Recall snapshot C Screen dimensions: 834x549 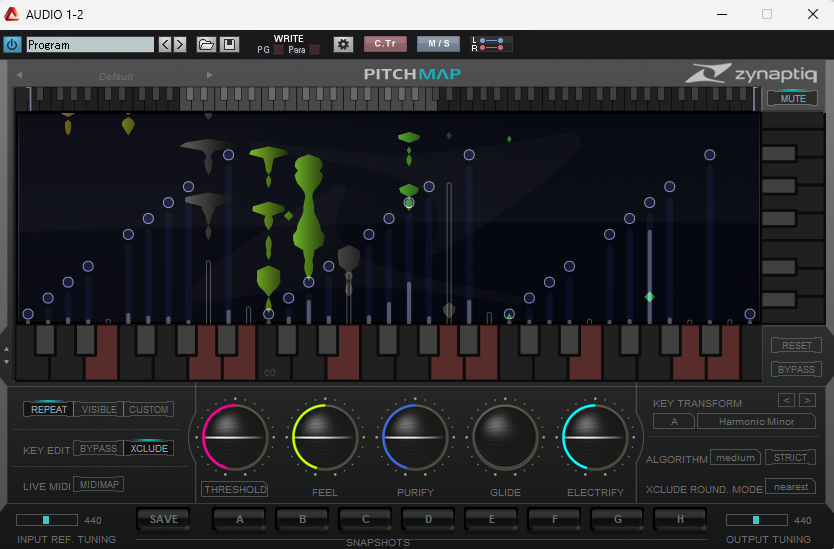tap(365, 519)
